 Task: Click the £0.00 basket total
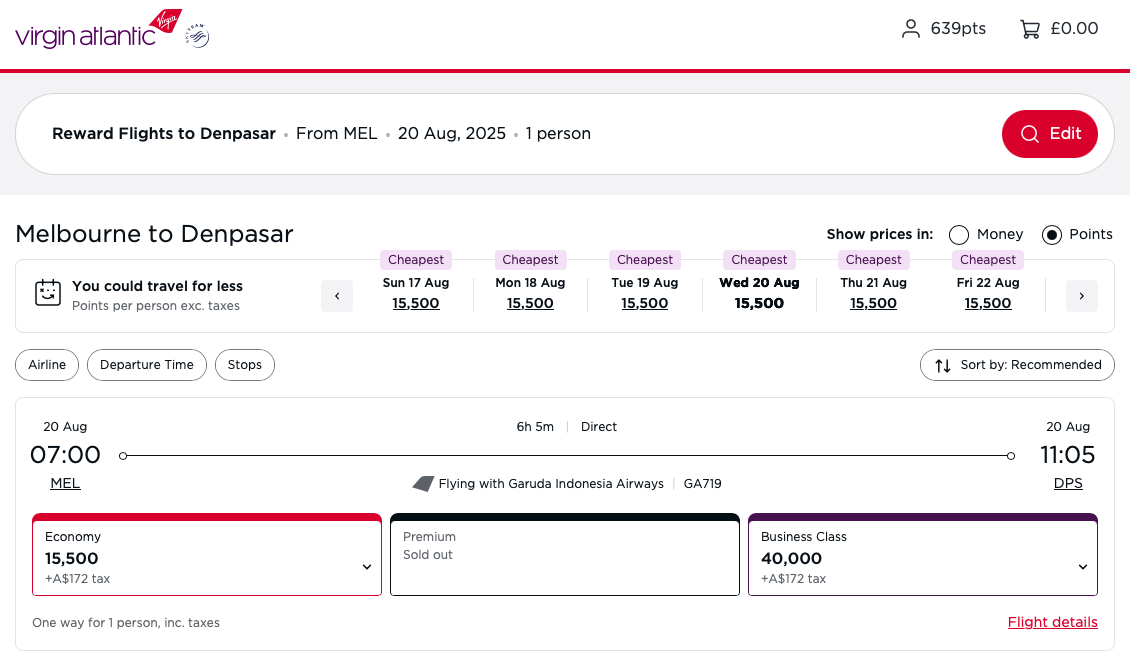[x=1074, y=29]
